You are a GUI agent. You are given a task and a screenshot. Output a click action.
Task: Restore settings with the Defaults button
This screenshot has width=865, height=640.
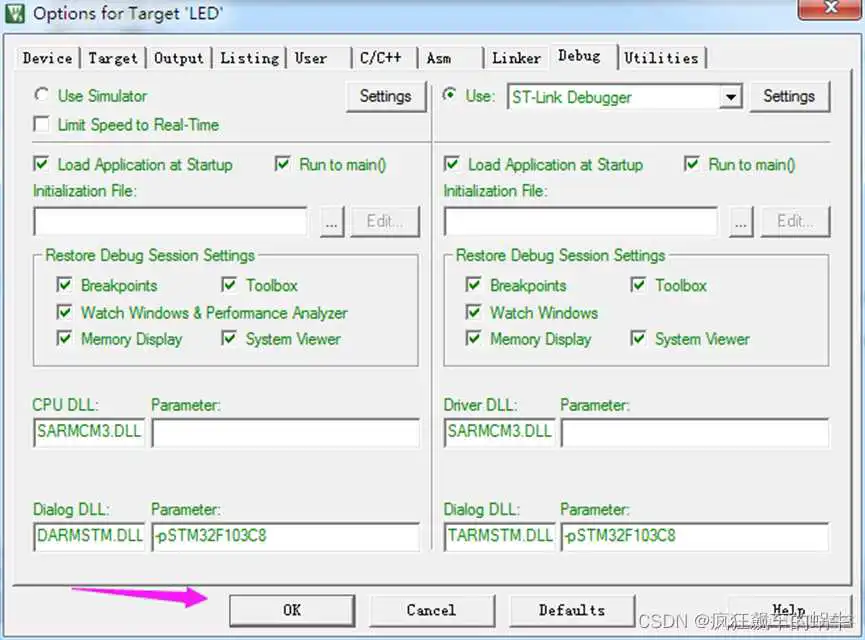(572, 610)
